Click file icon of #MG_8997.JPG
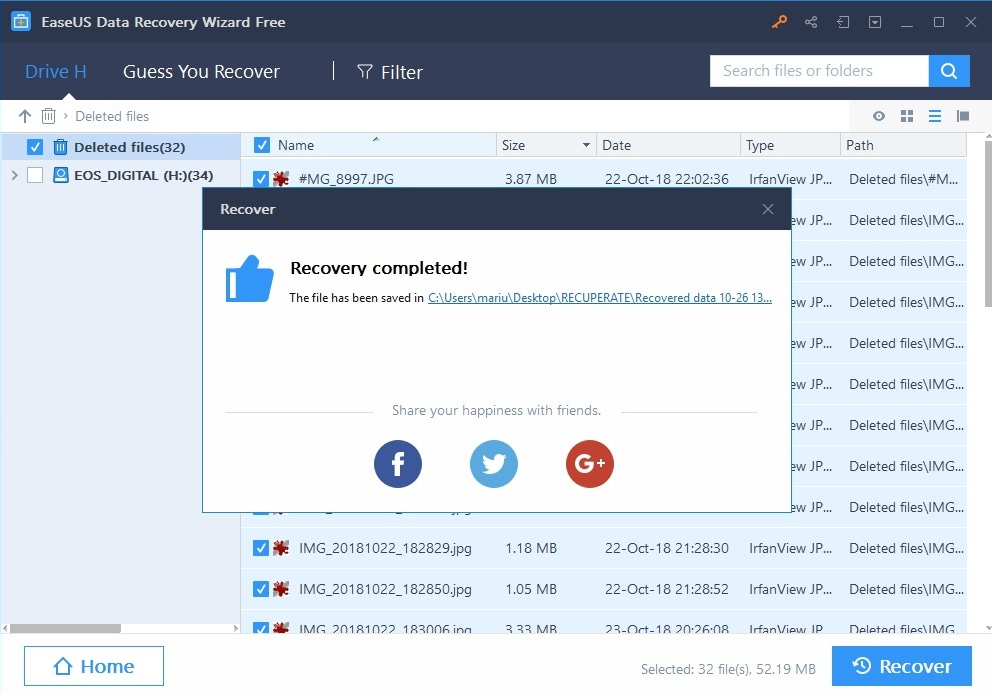 tap(281, 179)
